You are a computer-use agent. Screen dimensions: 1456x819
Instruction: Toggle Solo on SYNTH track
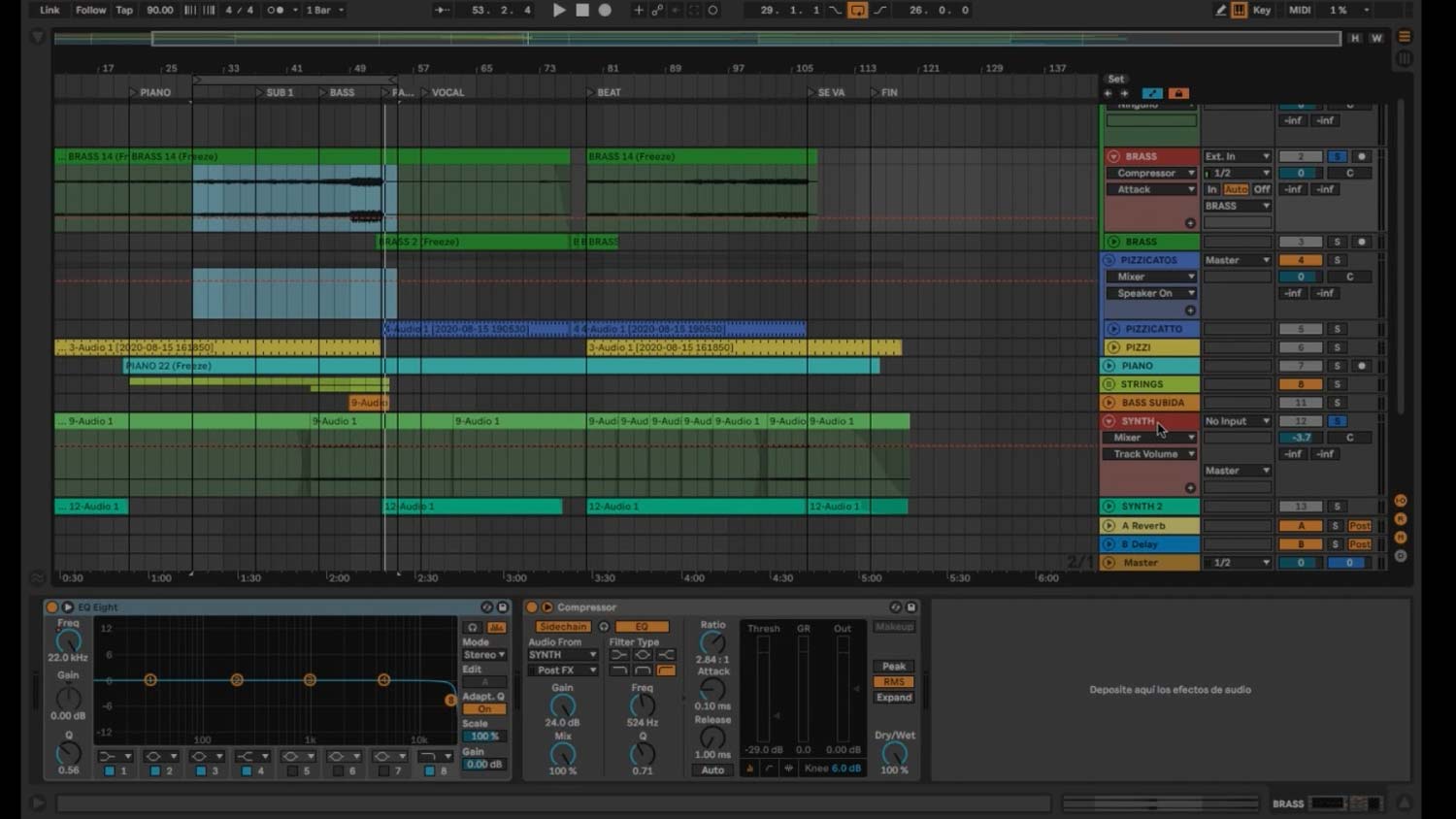click(1338, 421)
